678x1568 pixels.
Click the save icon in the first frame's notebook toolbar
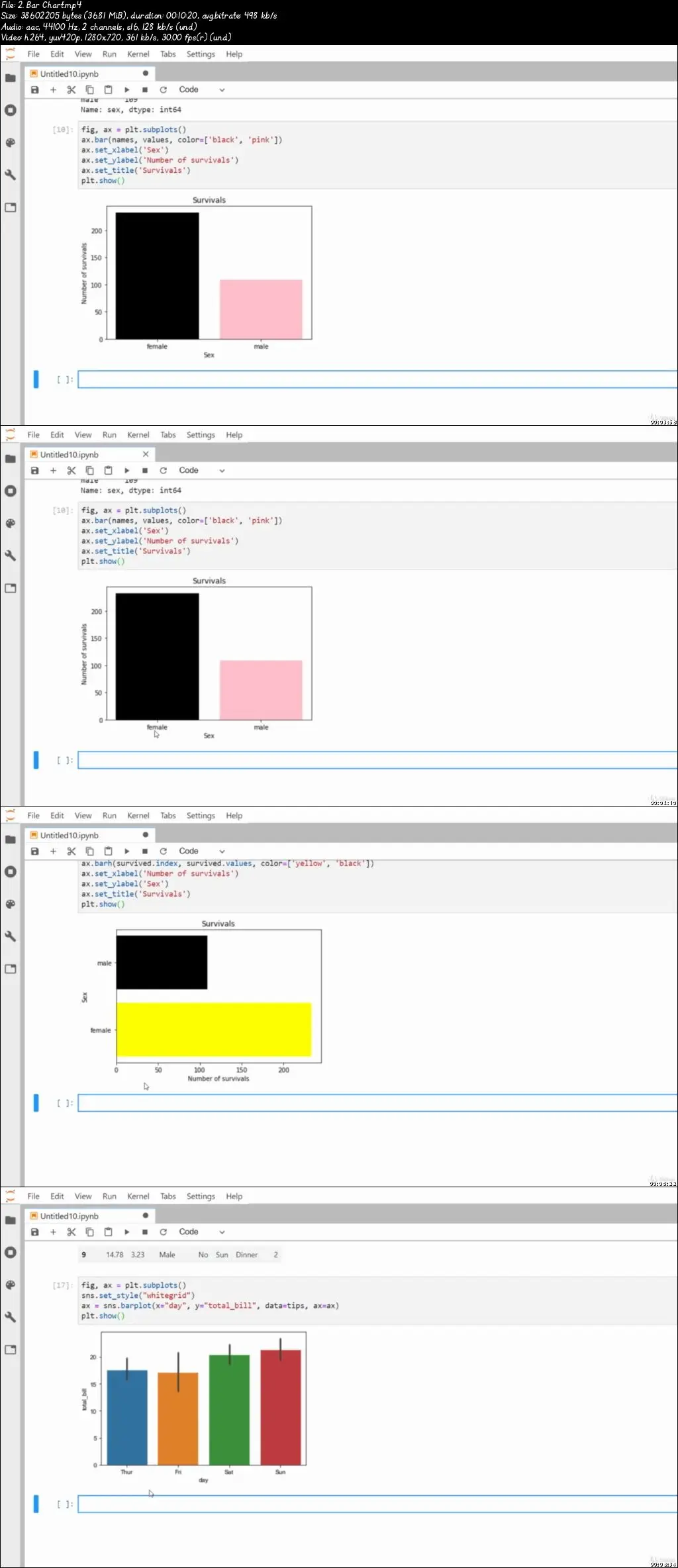(x=35, y=89)
